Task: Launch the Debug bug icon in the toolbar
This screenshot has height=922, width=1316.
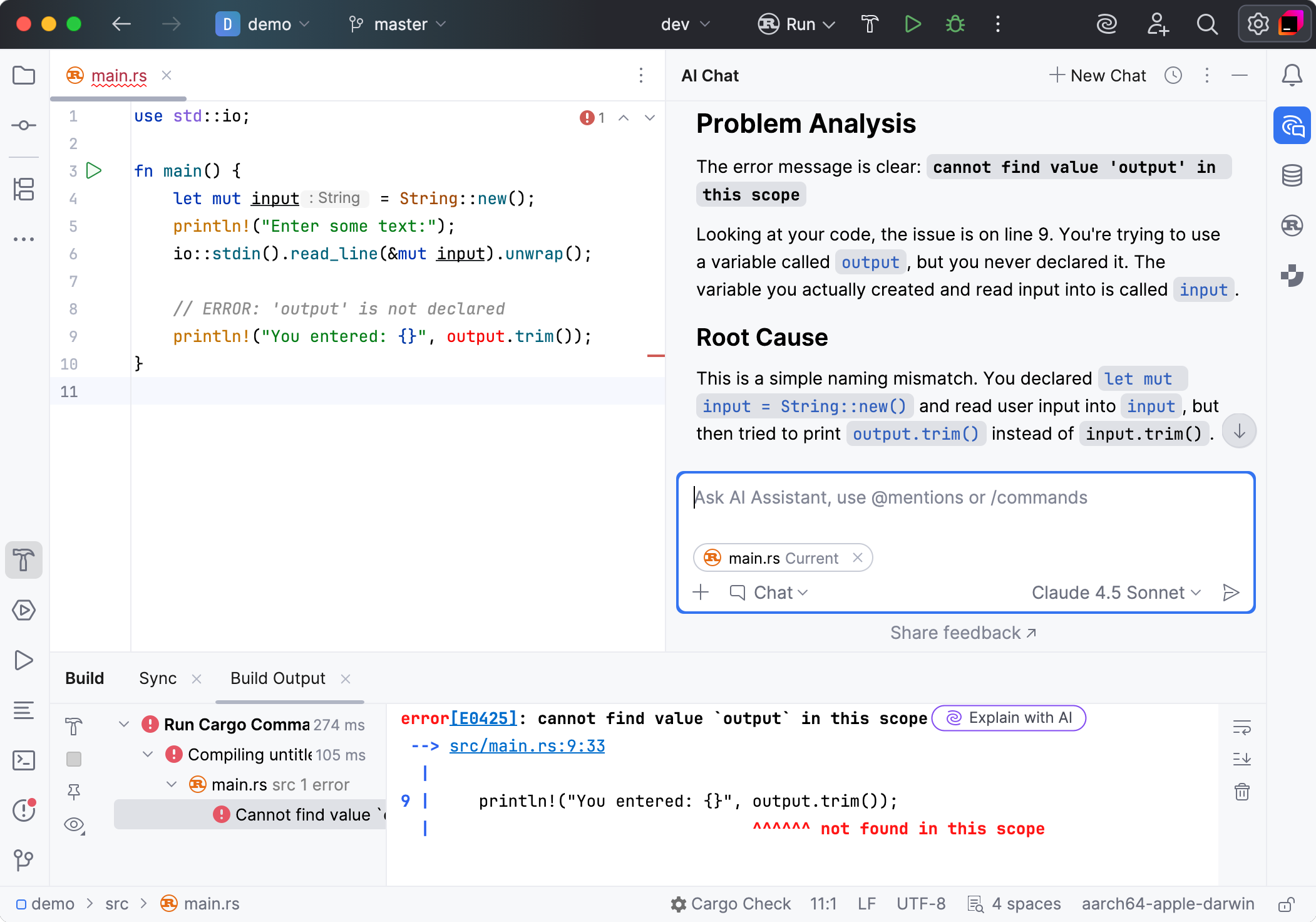Action: (x=954, y=24)
